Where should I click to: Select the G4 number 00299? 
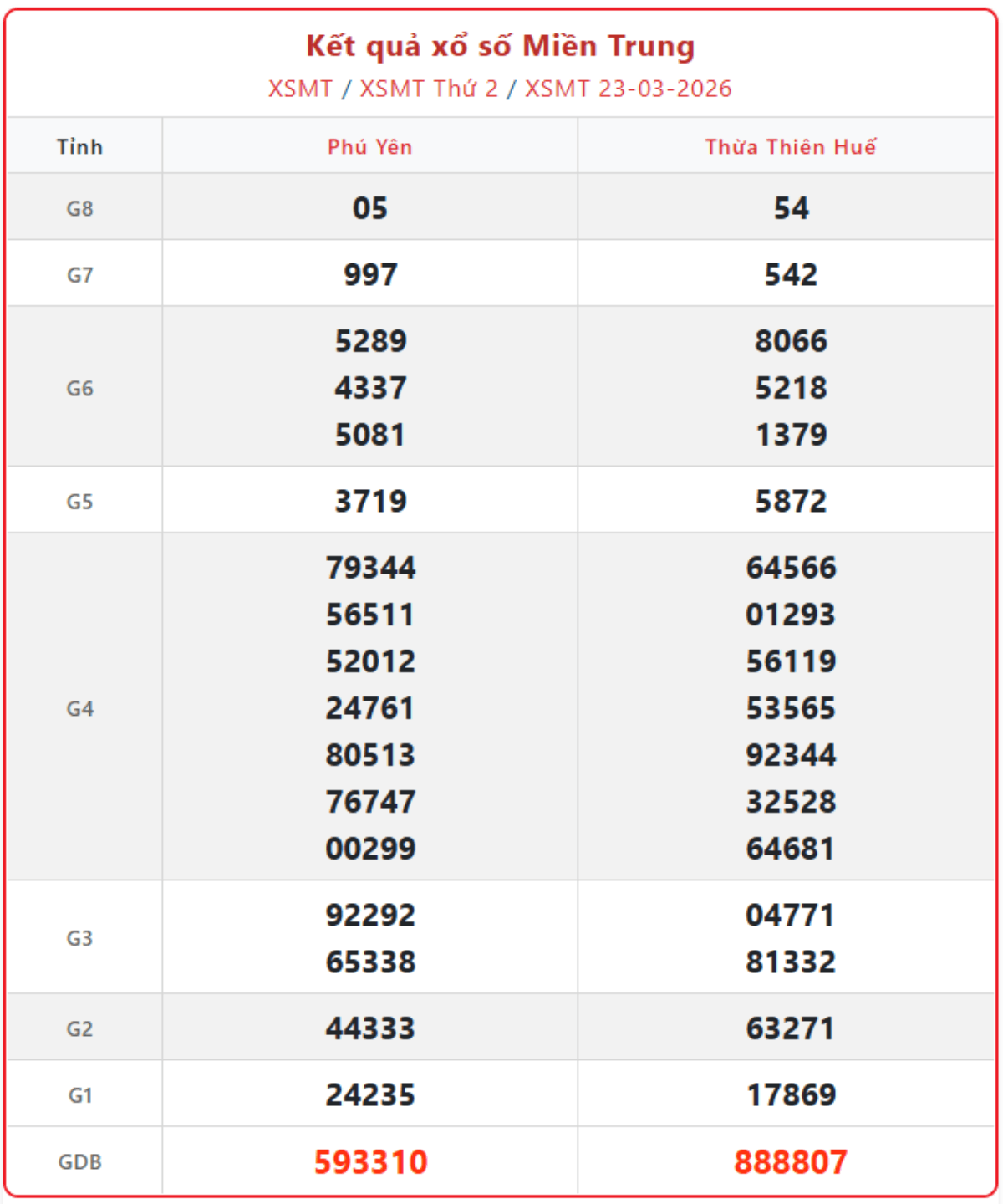click(370, 849)
